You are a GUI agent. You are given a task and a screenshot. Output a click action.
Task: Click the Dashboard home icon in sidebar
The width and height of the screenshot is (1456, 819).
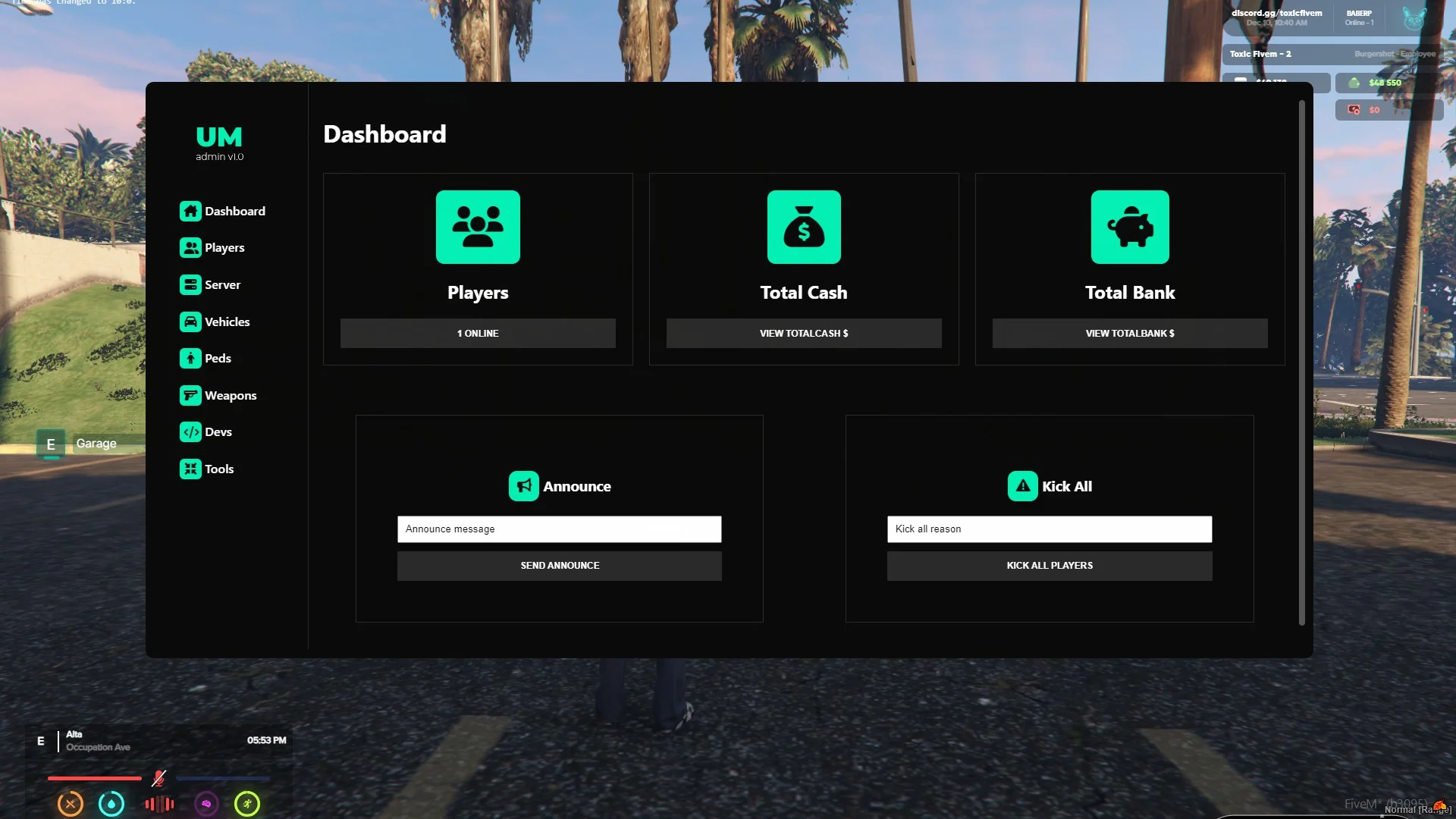point(190,212)
